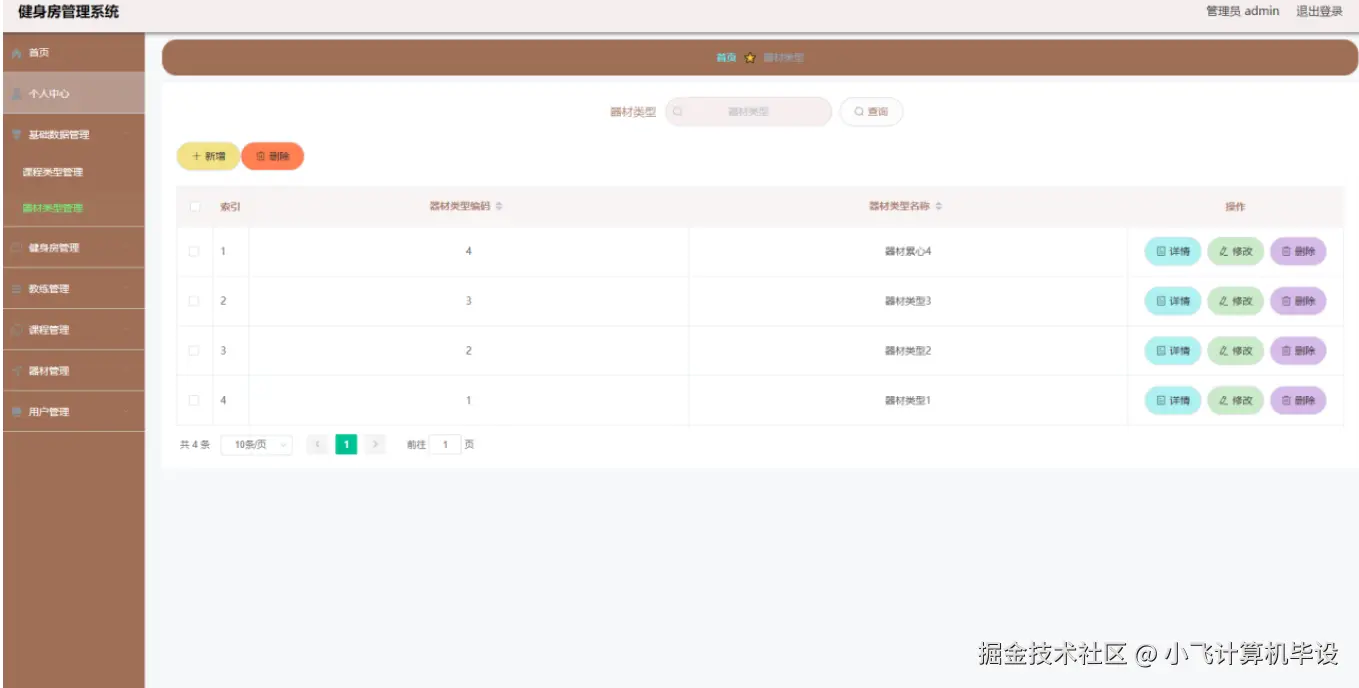Click 详情 document icon for 器材类型3

pos(1161,301)
